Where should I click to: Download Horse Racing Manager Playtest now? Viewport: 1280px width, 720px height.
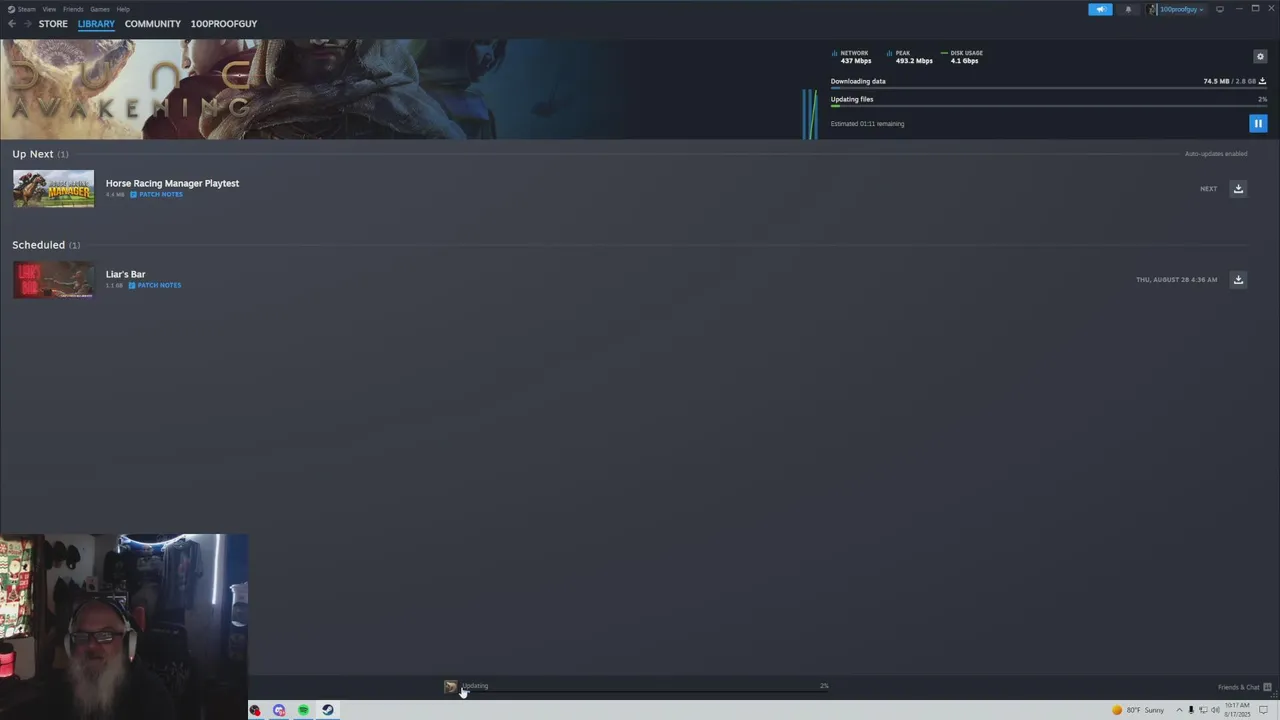[x=1238, y=189]
